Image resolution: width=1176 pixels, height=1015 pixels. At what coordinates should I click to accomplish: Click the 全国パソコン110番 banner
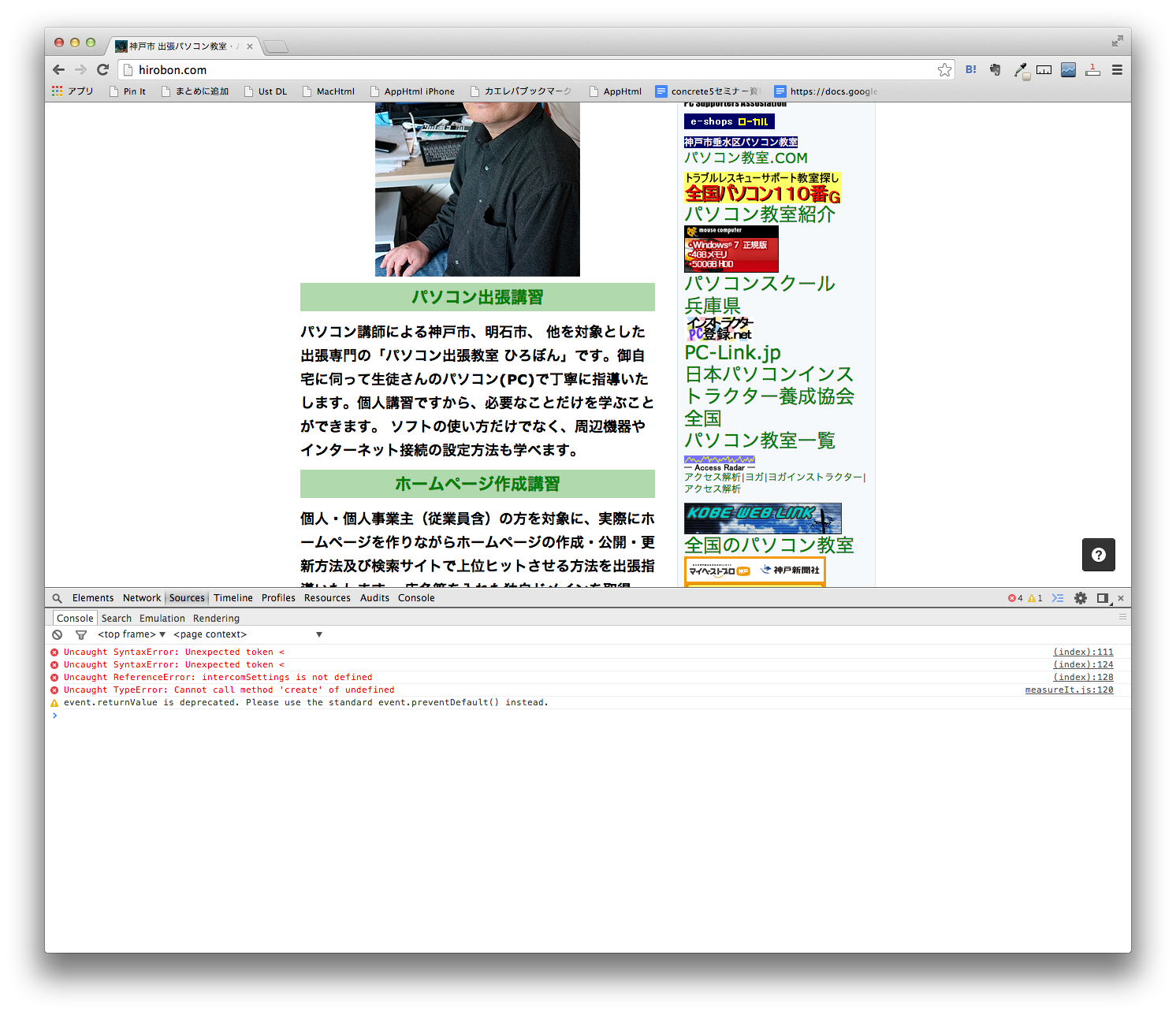(762, 188)
